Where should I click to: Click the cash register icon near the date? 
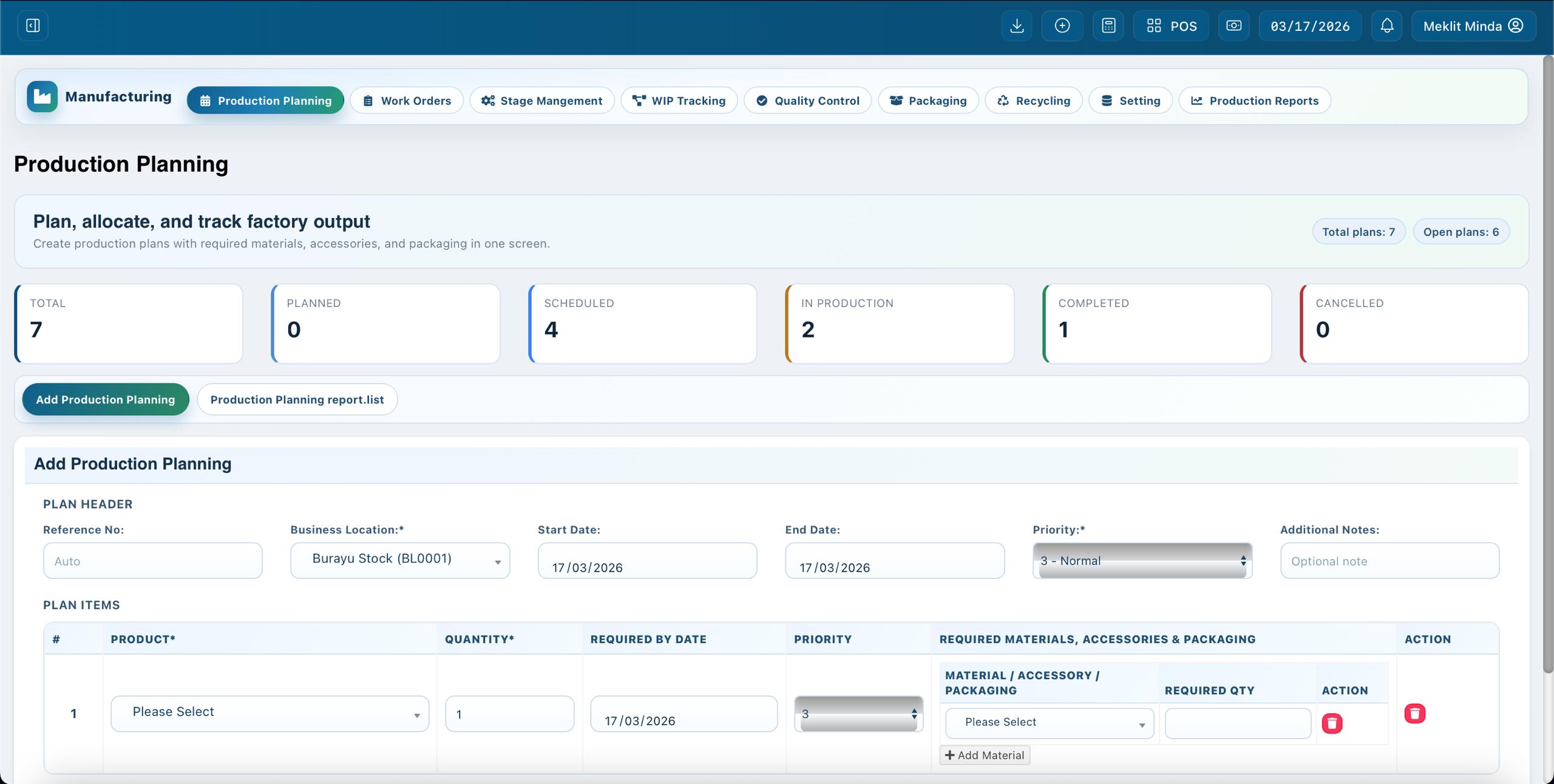[x=1234, y=25]
